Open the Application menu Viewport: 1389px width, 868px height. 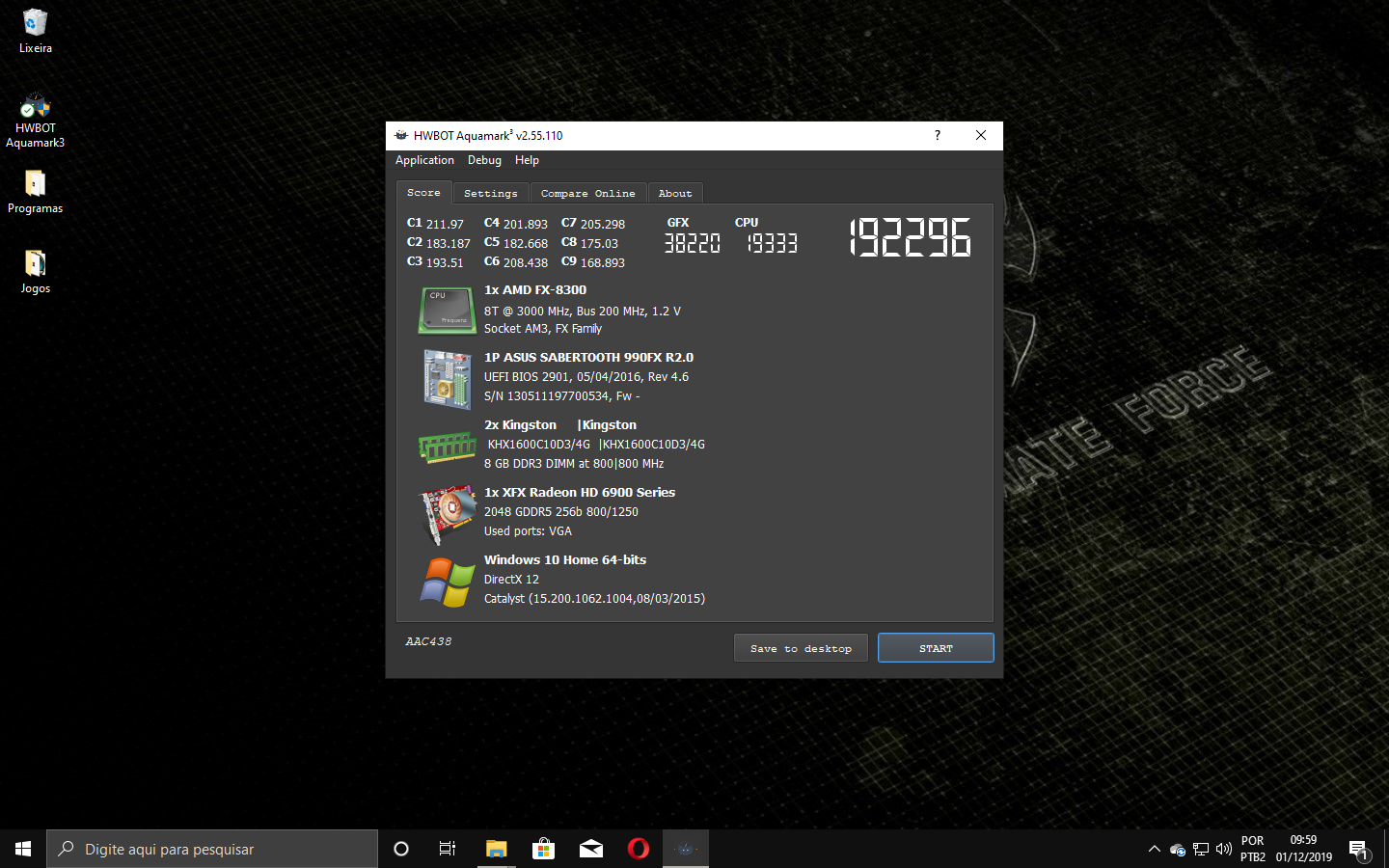(x=424, y=160)
